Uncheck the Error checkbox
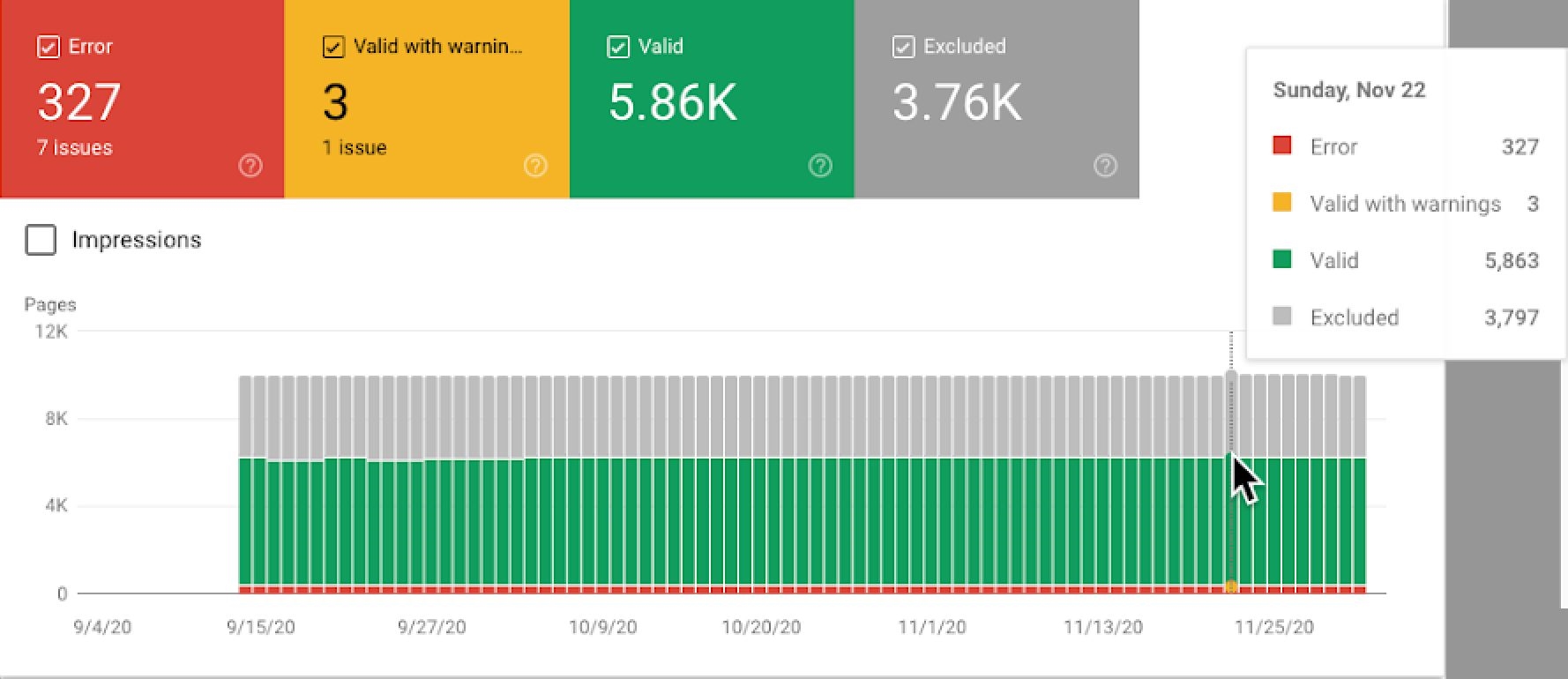This screenshot has width=1568, height=679. coord(49,47)
